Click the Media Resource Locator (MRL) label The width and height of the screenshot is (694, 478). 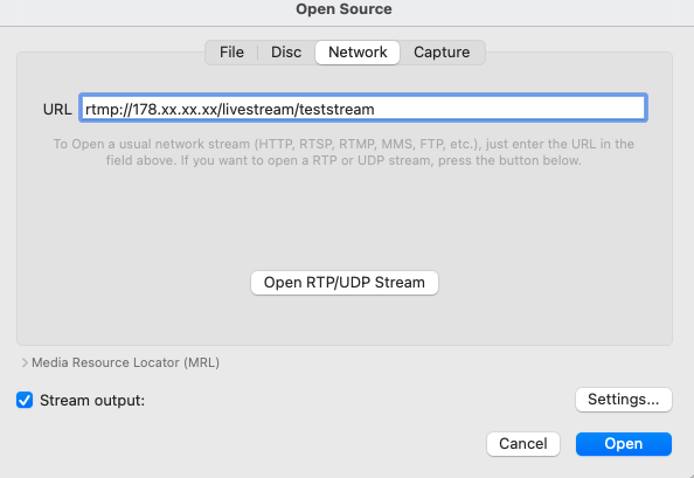125,363
